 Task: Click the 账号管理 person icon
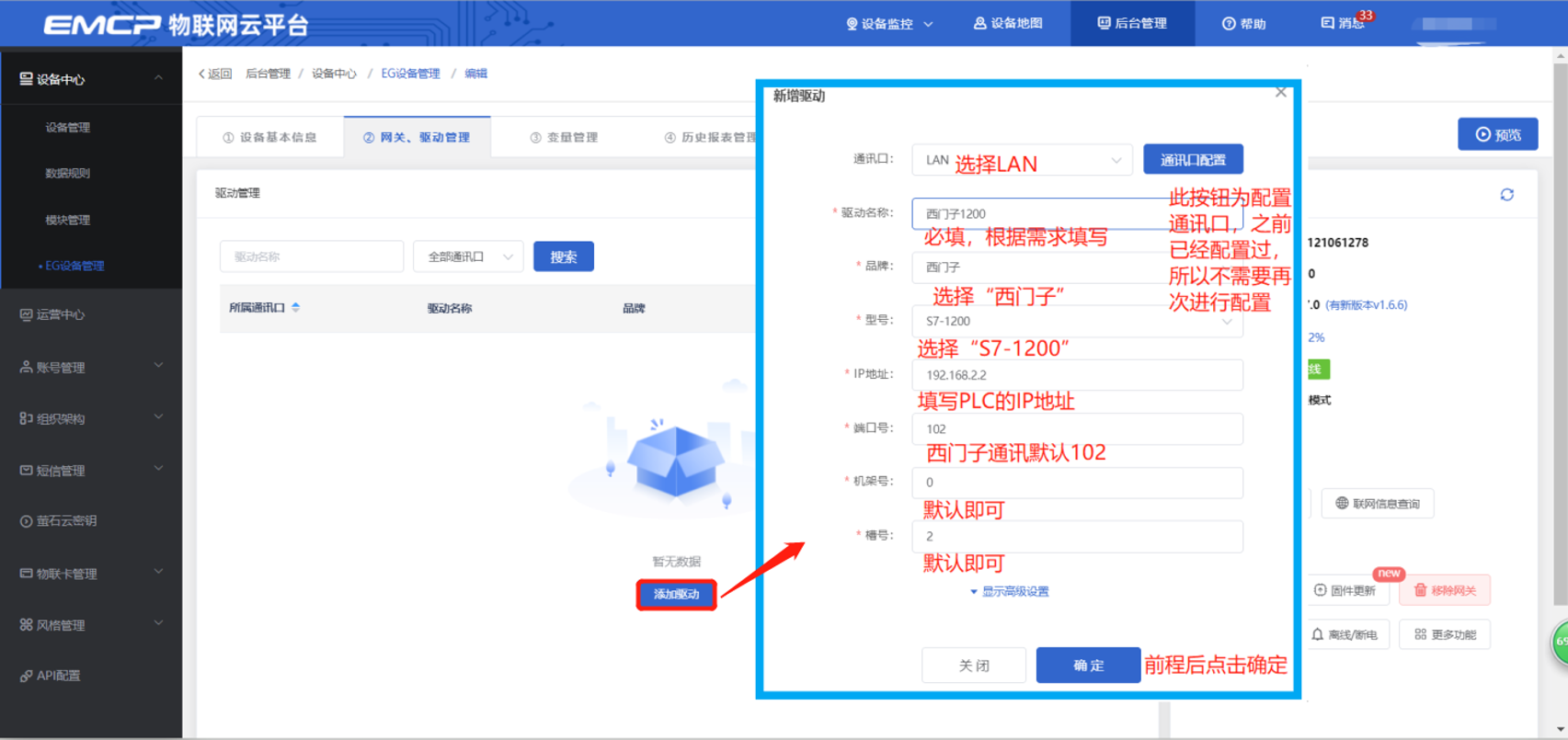(26, 367)
